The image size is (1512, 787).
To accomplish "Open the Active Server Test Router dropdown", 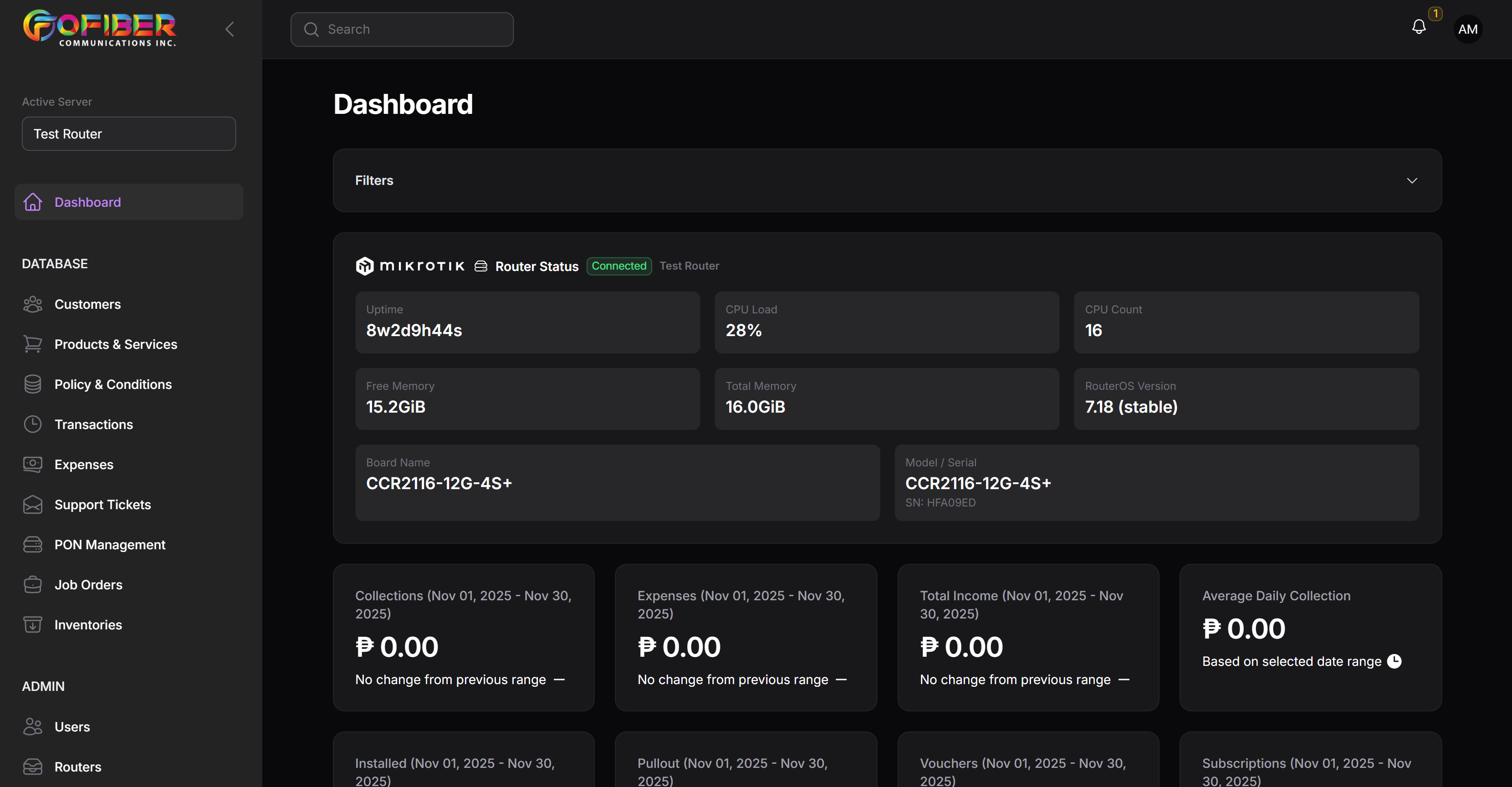I will click(x=128, y=134).
